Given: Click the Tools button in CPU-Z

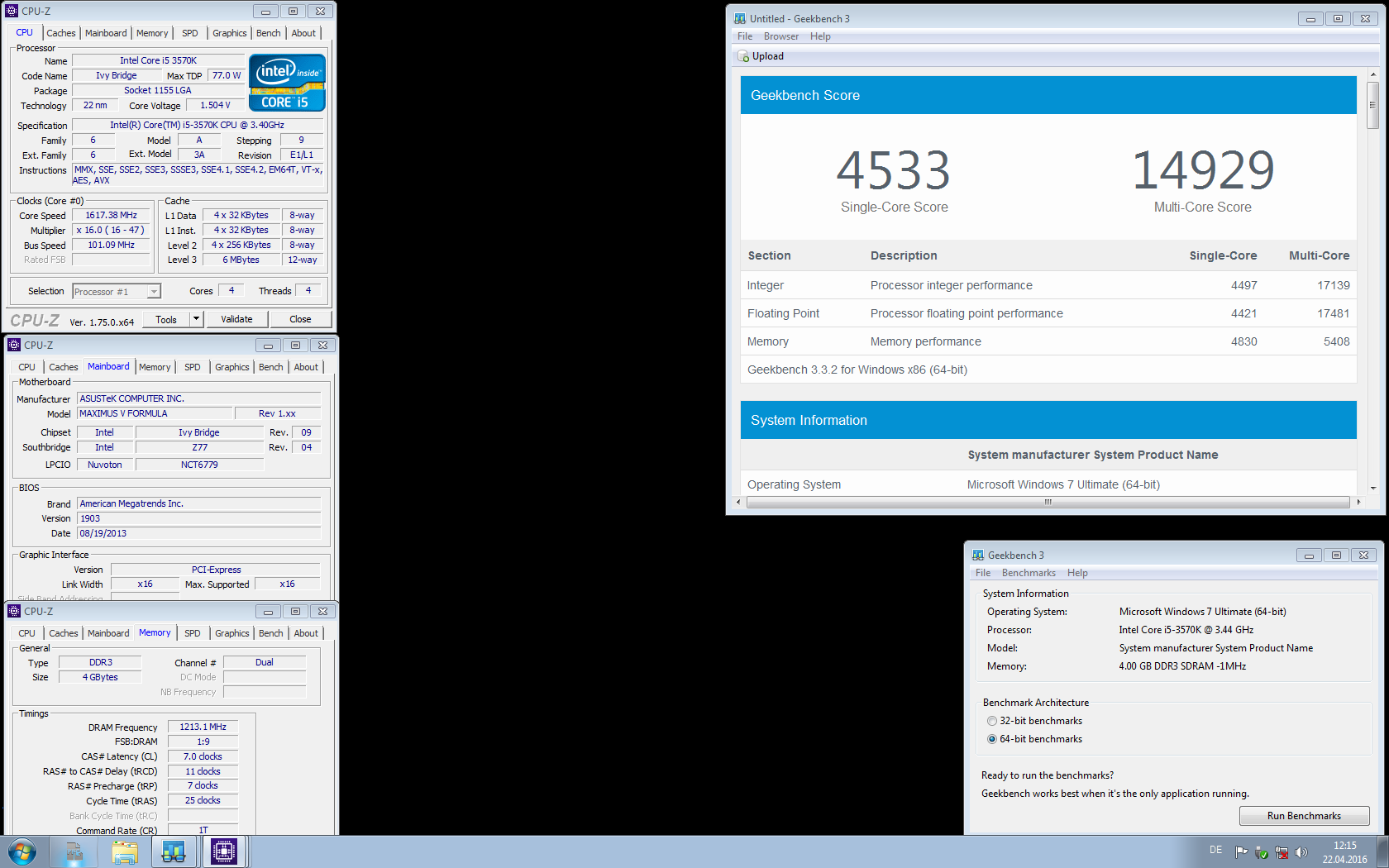Looking at the screenshot, I should coord(166,319).
